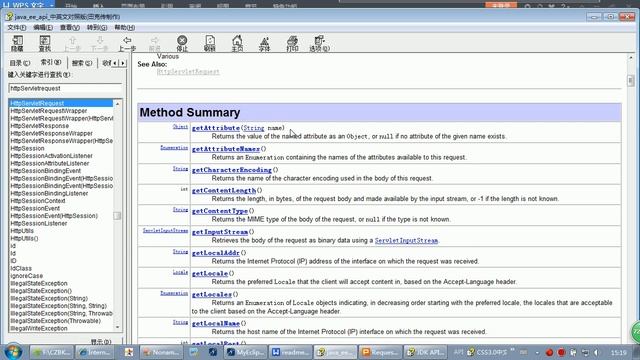
Task: Open the 转到(G) menu
Action: [97, 27]
